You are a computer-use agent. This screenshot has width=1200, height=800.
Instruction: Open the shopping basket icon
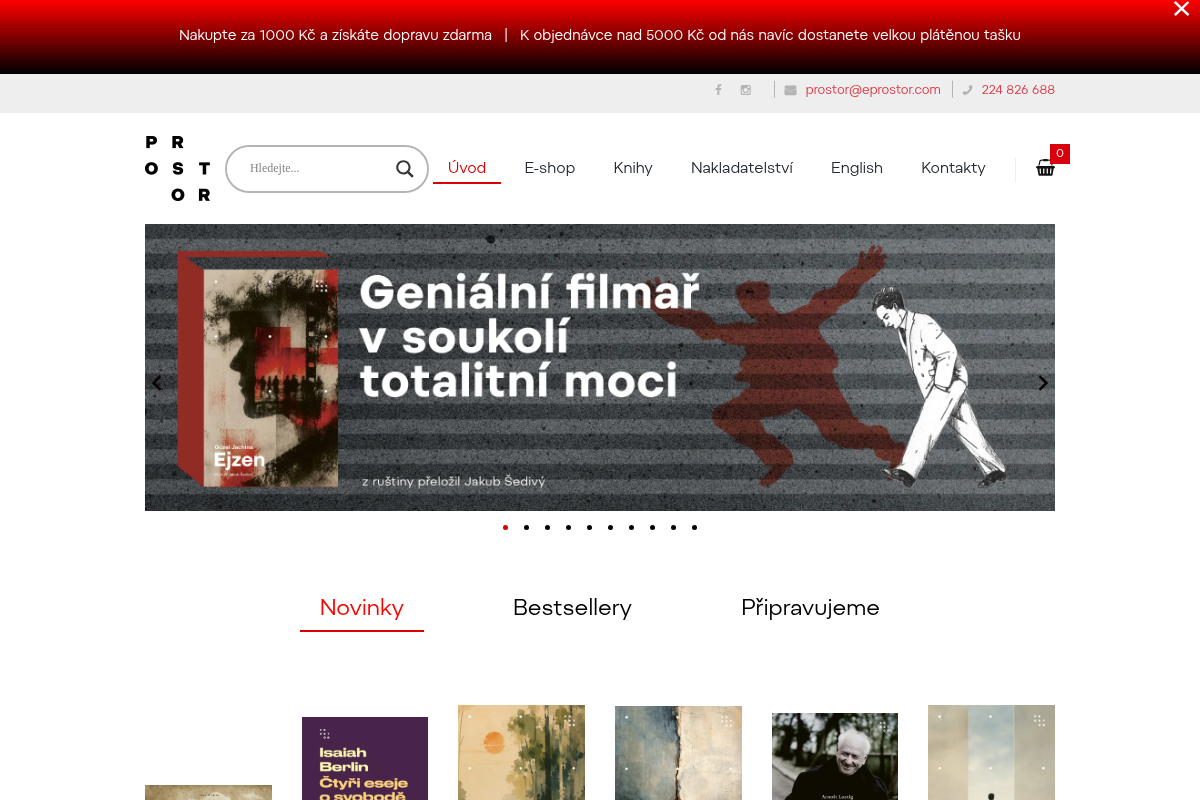[x=1045, y=168]
